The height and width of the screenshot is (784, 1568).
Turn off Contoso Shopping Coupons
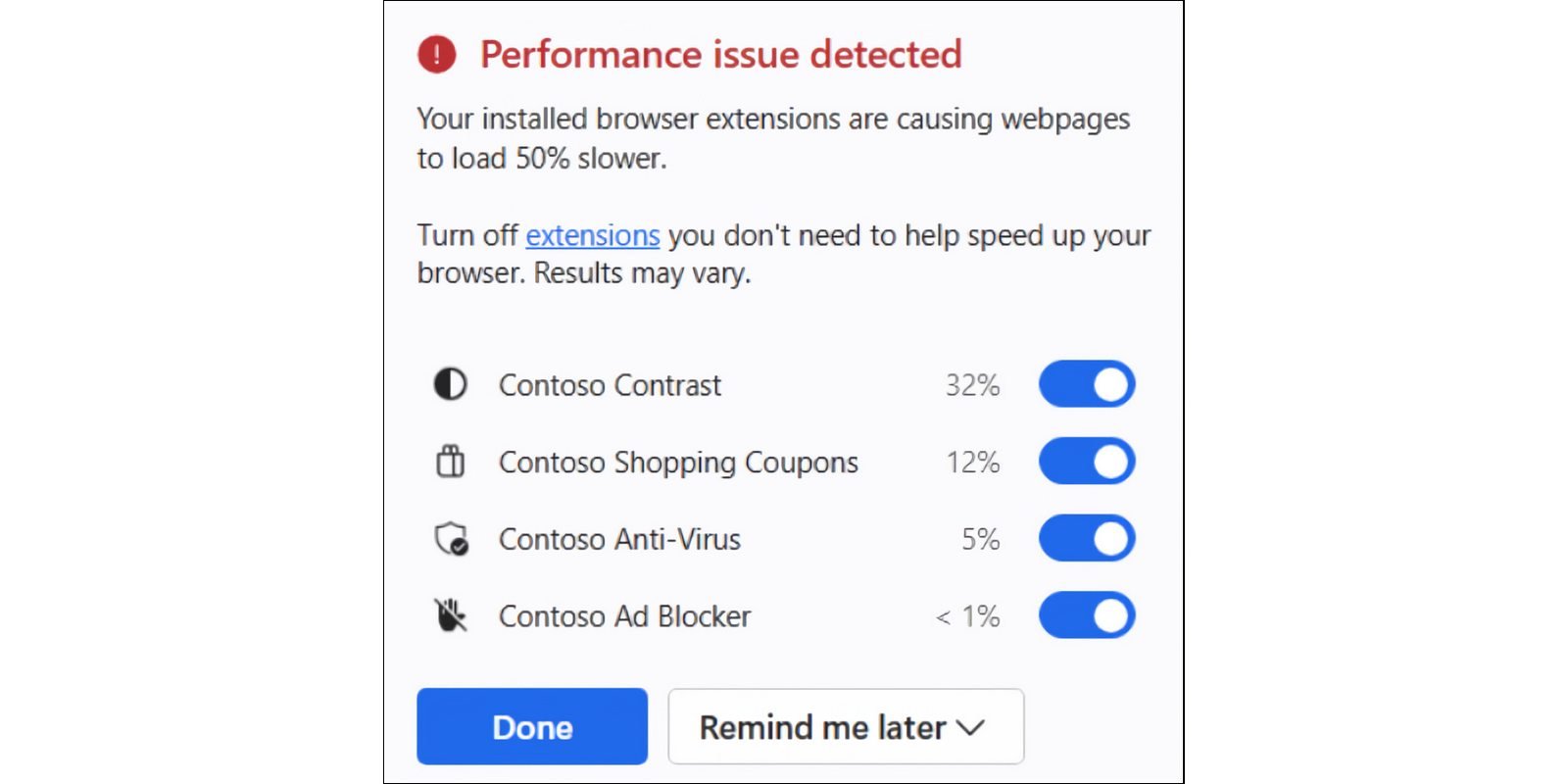click(x=1087, y=461)
